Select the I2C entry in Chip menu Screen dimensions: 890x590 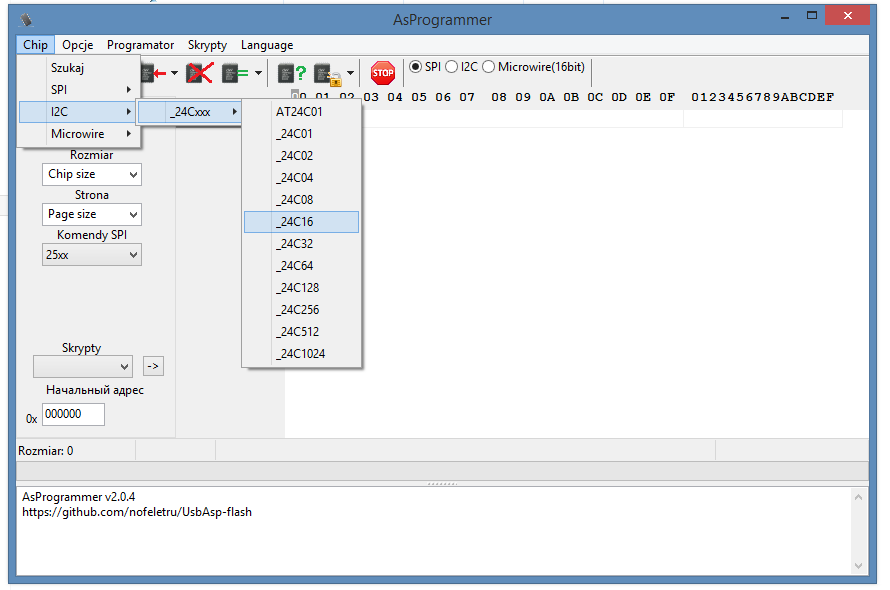coord(77,112)
